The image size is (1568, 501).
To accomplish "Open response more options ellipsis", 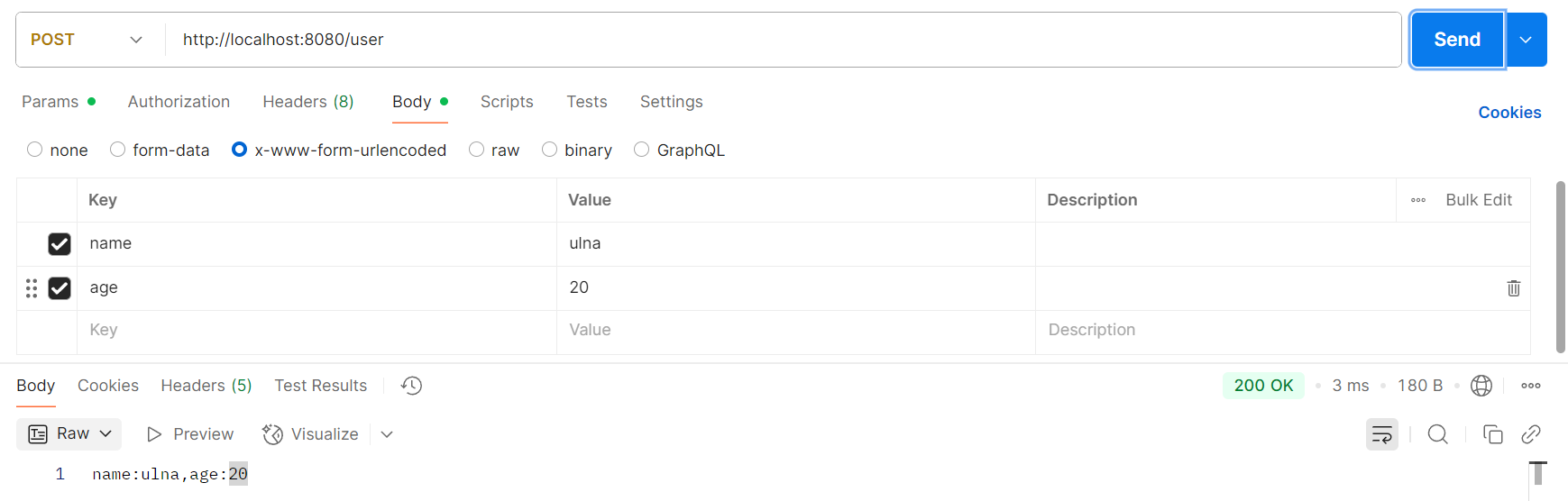I will click(1530, 386).
